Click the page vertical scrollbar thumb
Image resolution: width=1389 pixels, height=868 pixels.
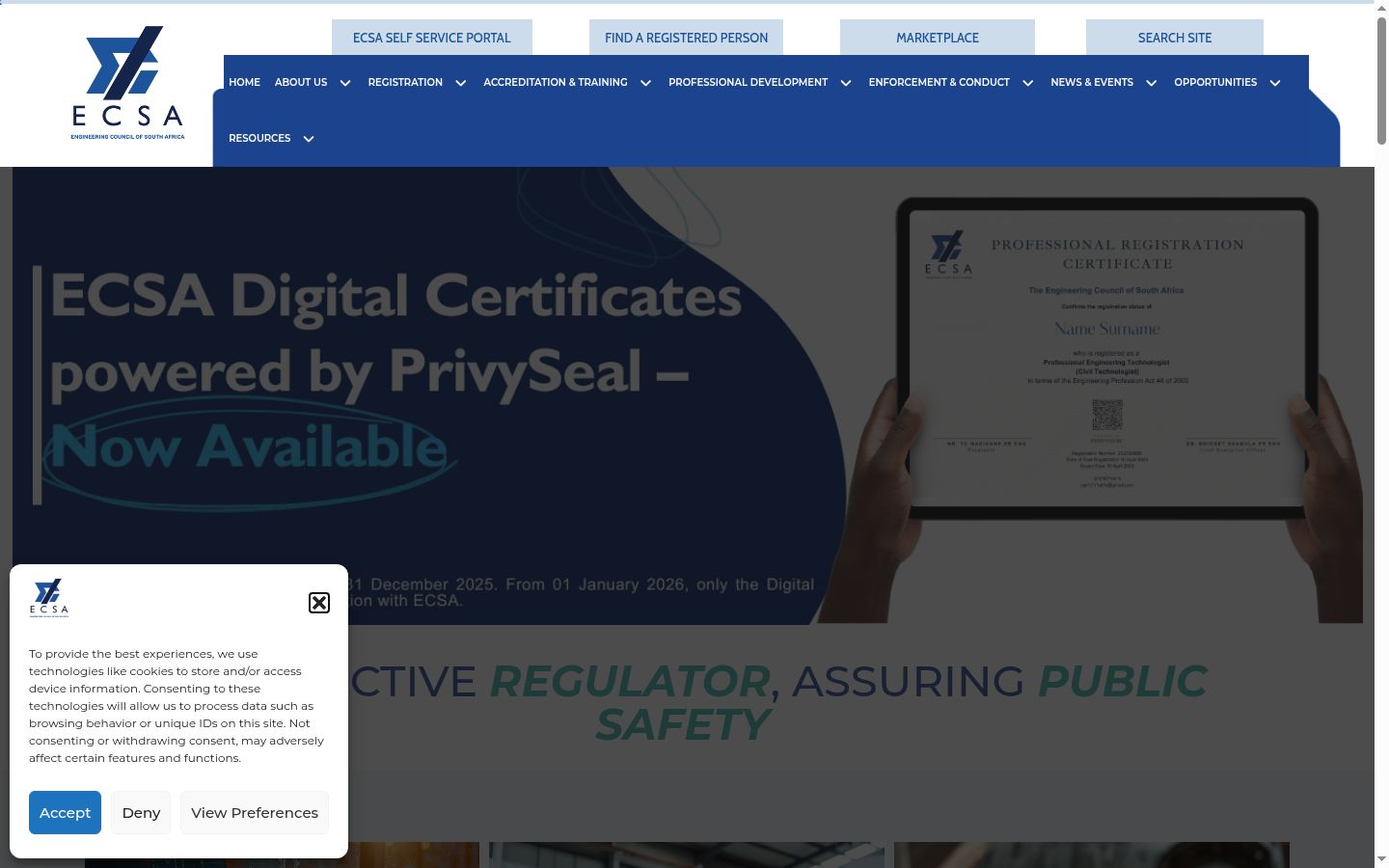coord(1381,82)
